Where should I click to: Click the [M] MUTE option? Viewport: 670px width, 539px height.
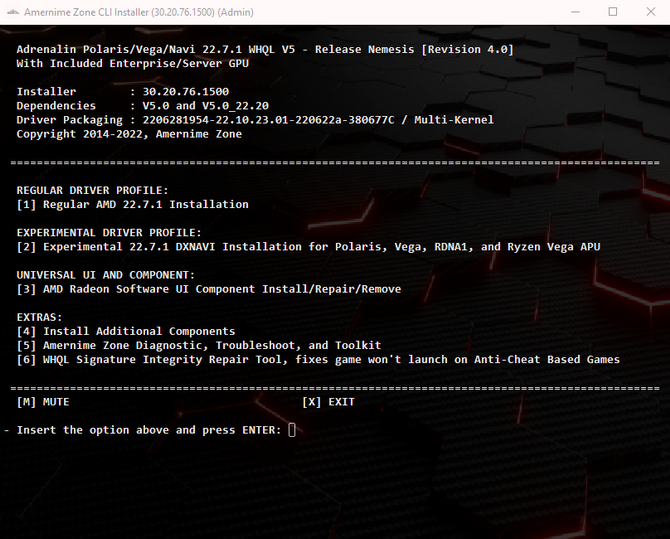(43, 402)
